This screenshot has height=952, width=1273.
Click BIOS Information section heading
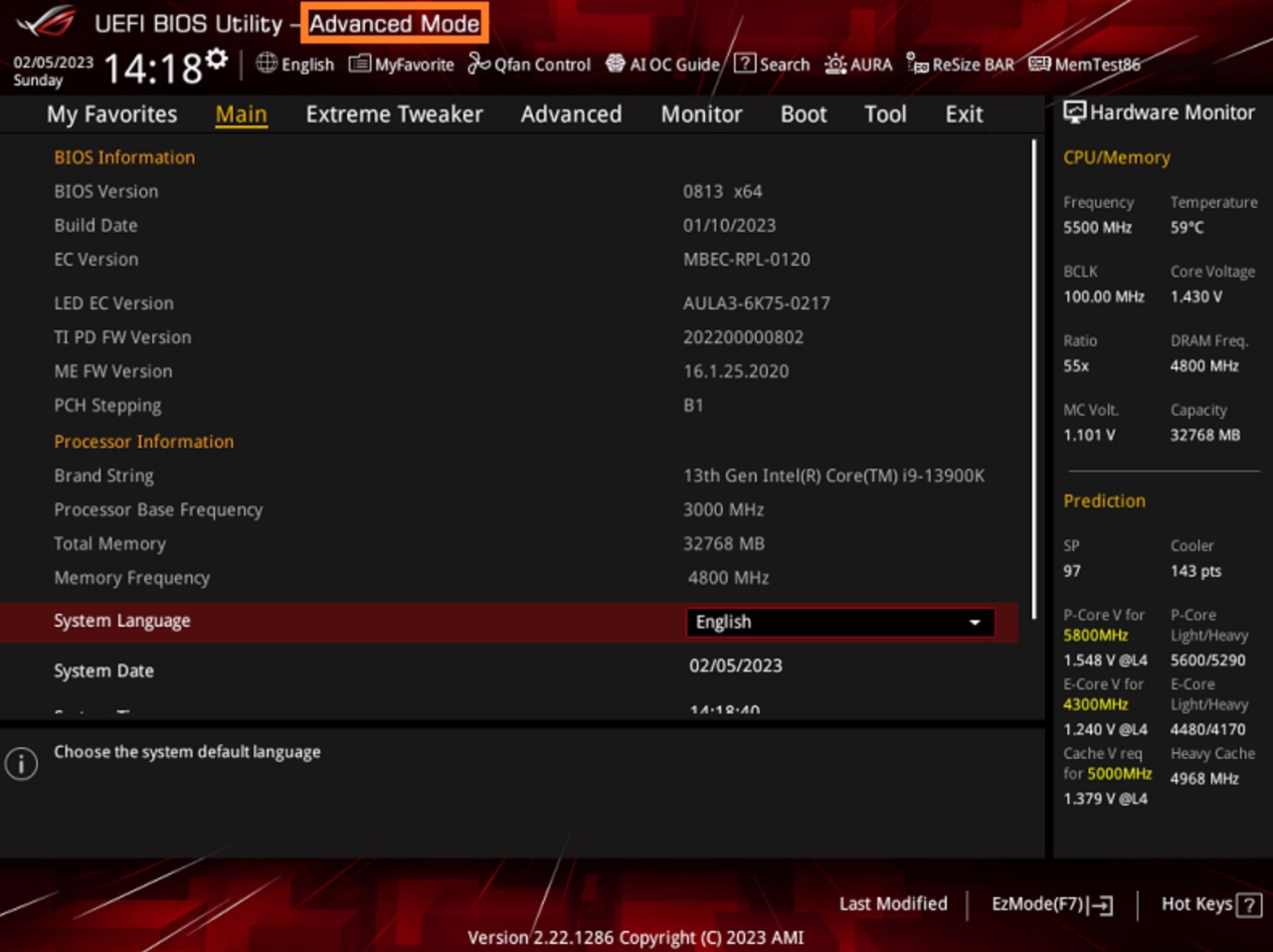(x=124, y=157)
